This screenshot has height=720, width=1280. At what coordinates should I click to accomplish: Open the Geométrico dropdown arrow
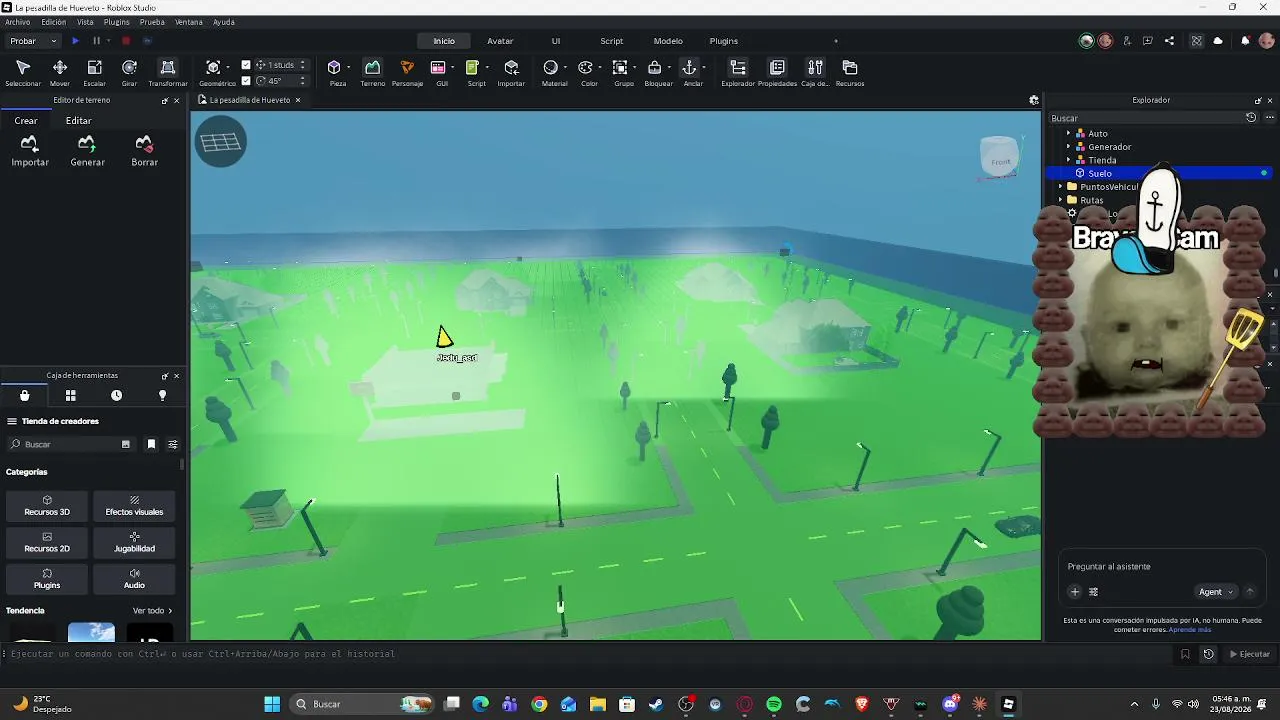click(x=228, y=68)
